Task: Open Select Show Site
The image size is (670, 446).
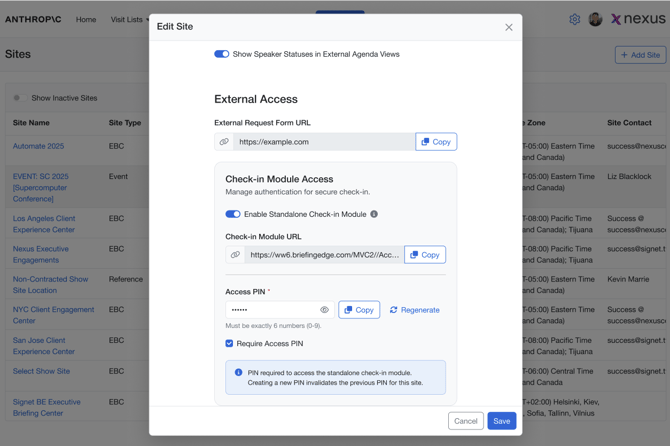Action: [x=41, y=371]
